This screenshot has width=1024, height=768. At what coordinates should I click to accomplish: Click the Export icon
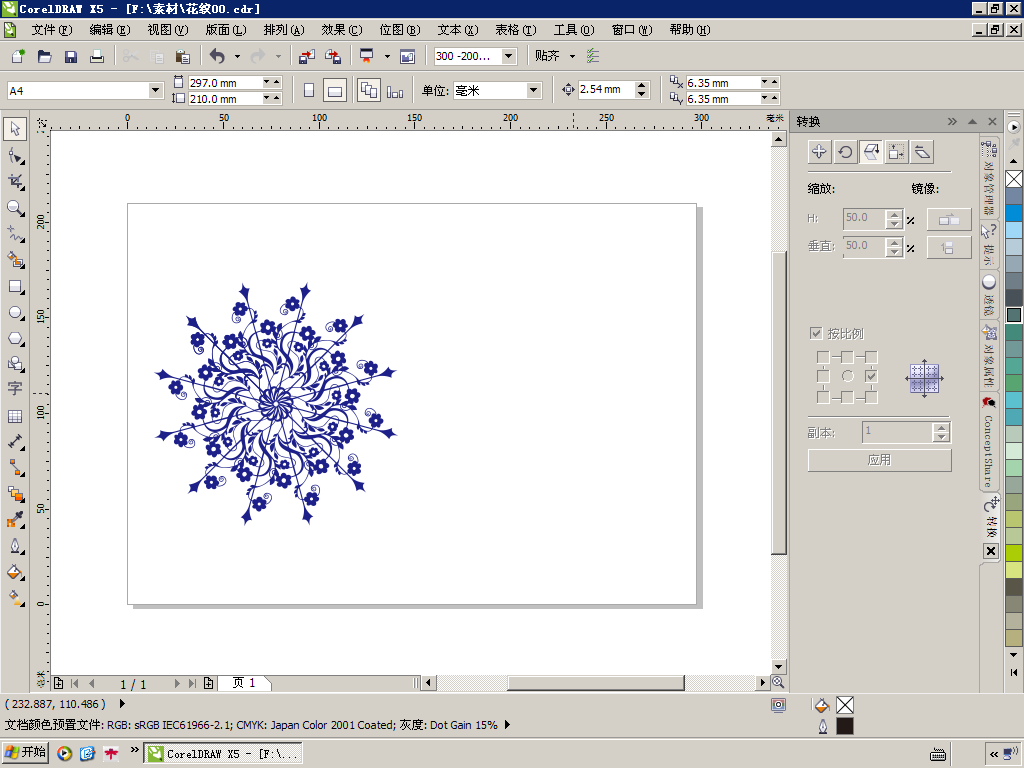click(332, 56)
